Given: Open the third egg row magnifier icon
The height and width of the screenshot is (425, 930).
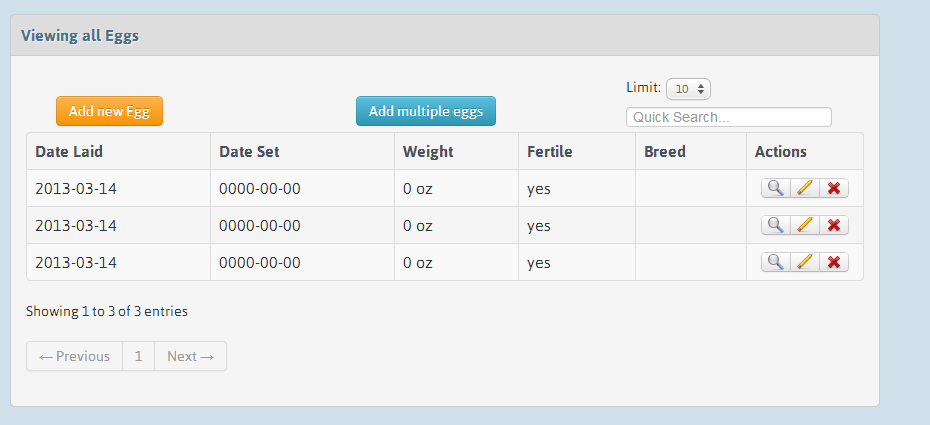Looking at the screenshot, I should pos(775,262).
